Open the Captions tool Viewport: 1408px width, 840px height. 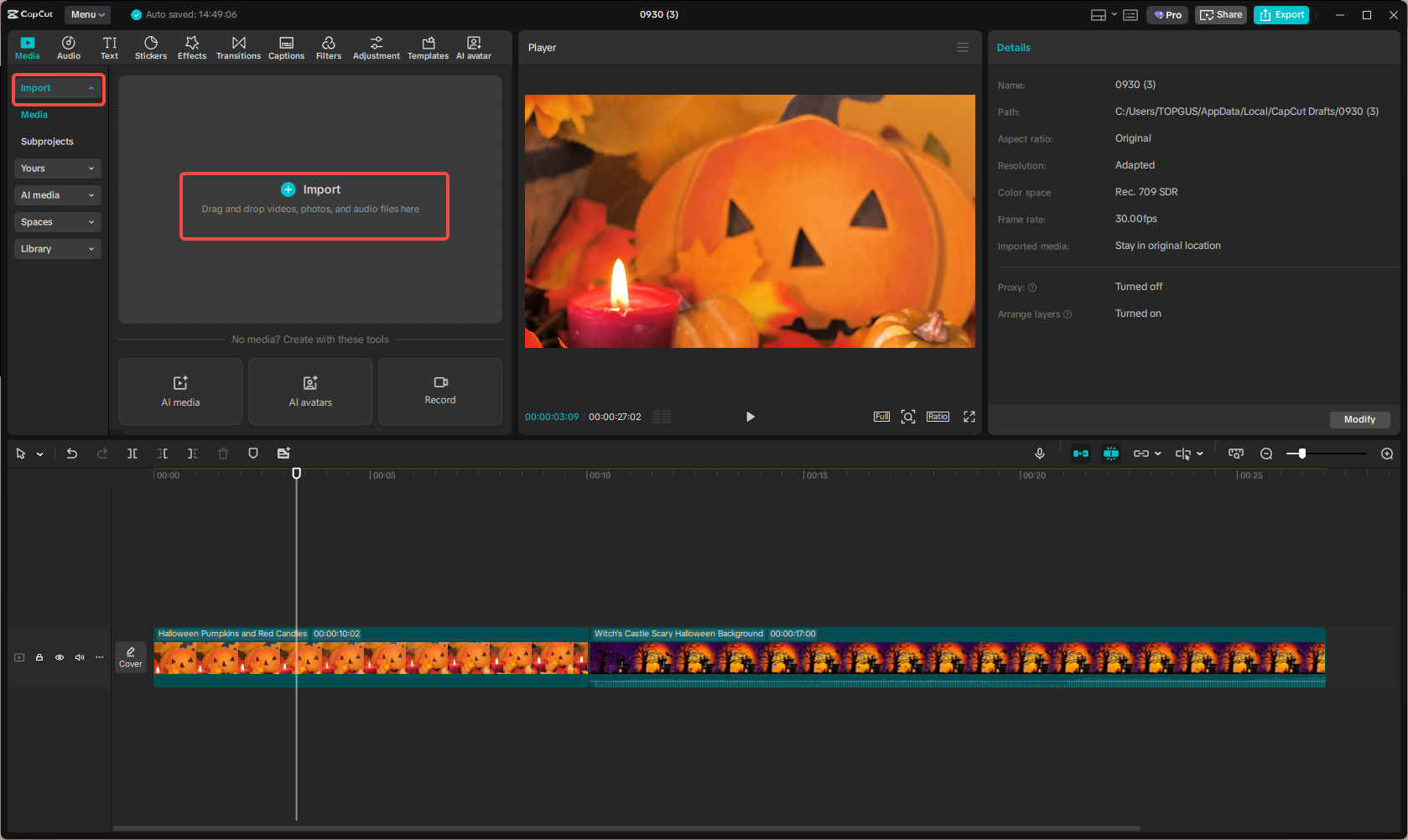[x=286, y=47]
